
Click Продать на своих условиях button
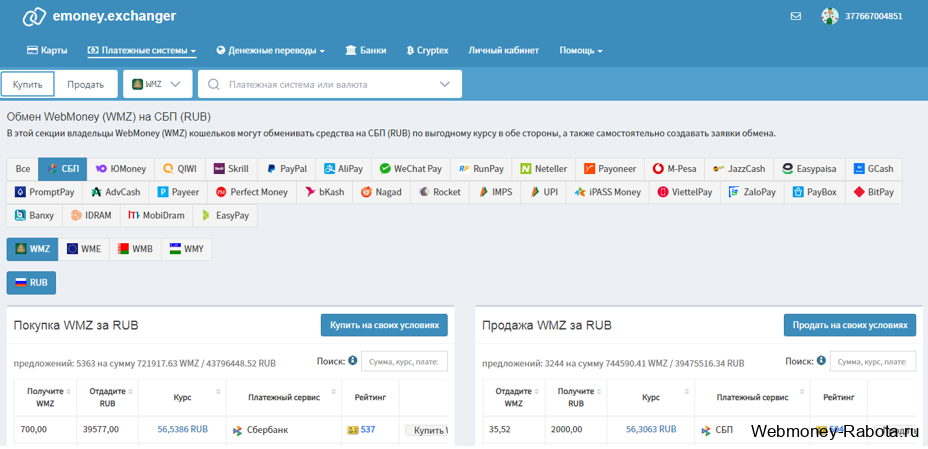(850, 325)
